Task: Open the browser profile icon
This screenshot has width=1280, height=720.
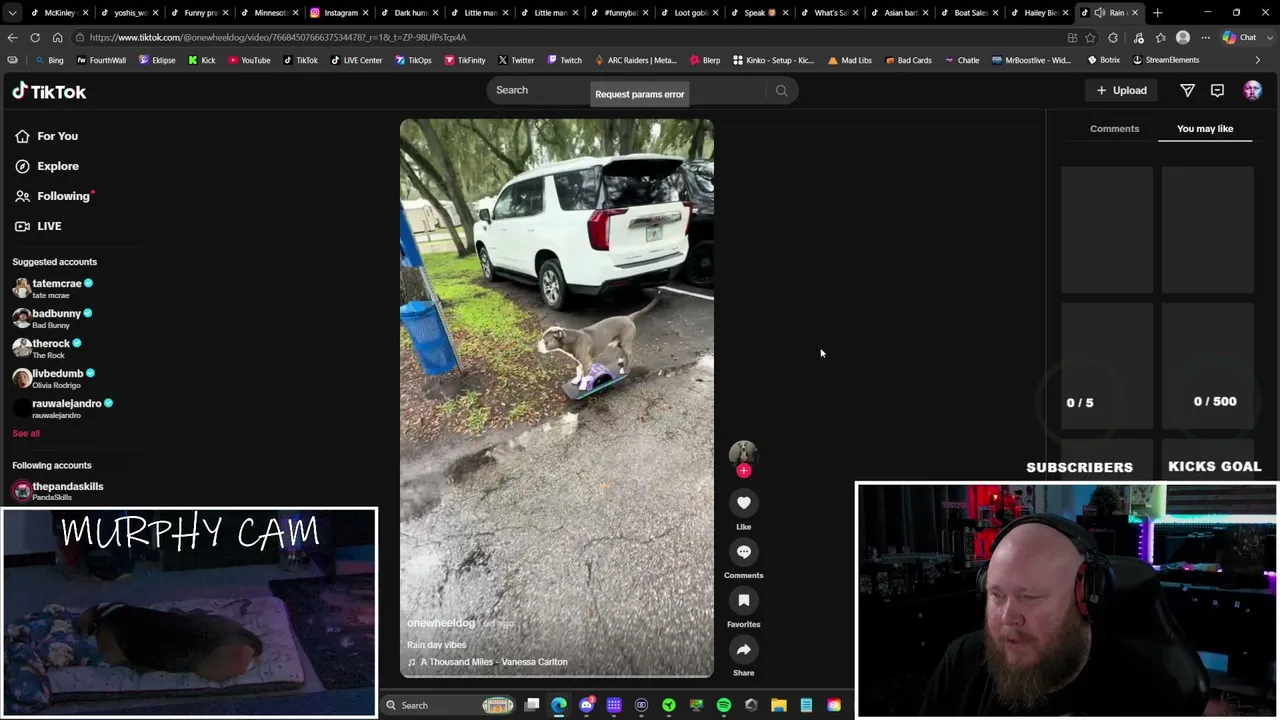Action: pyautogui.click(x=1183, y=38)
